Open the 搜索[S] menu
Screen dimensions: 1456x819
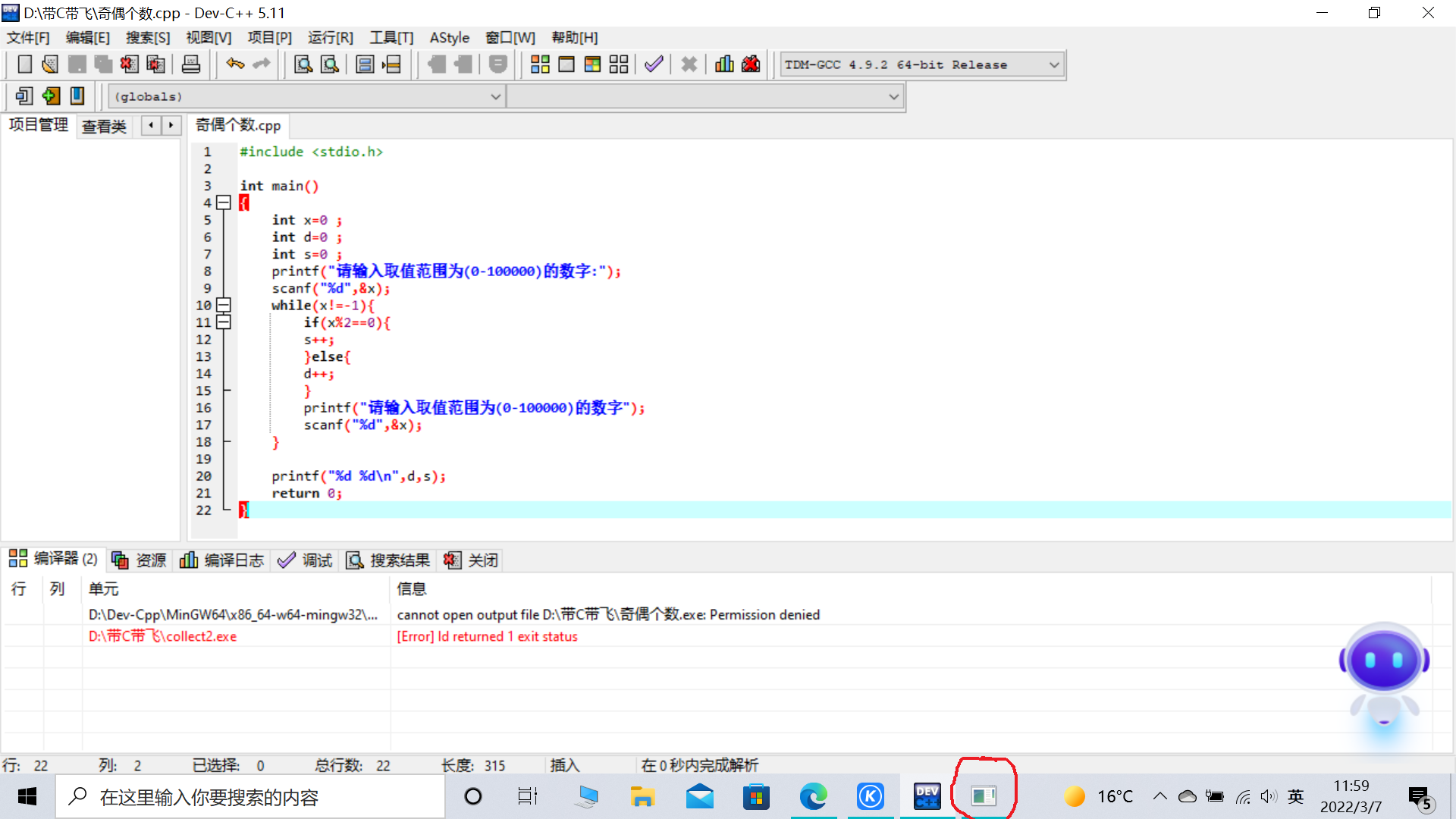coord(148,38)
